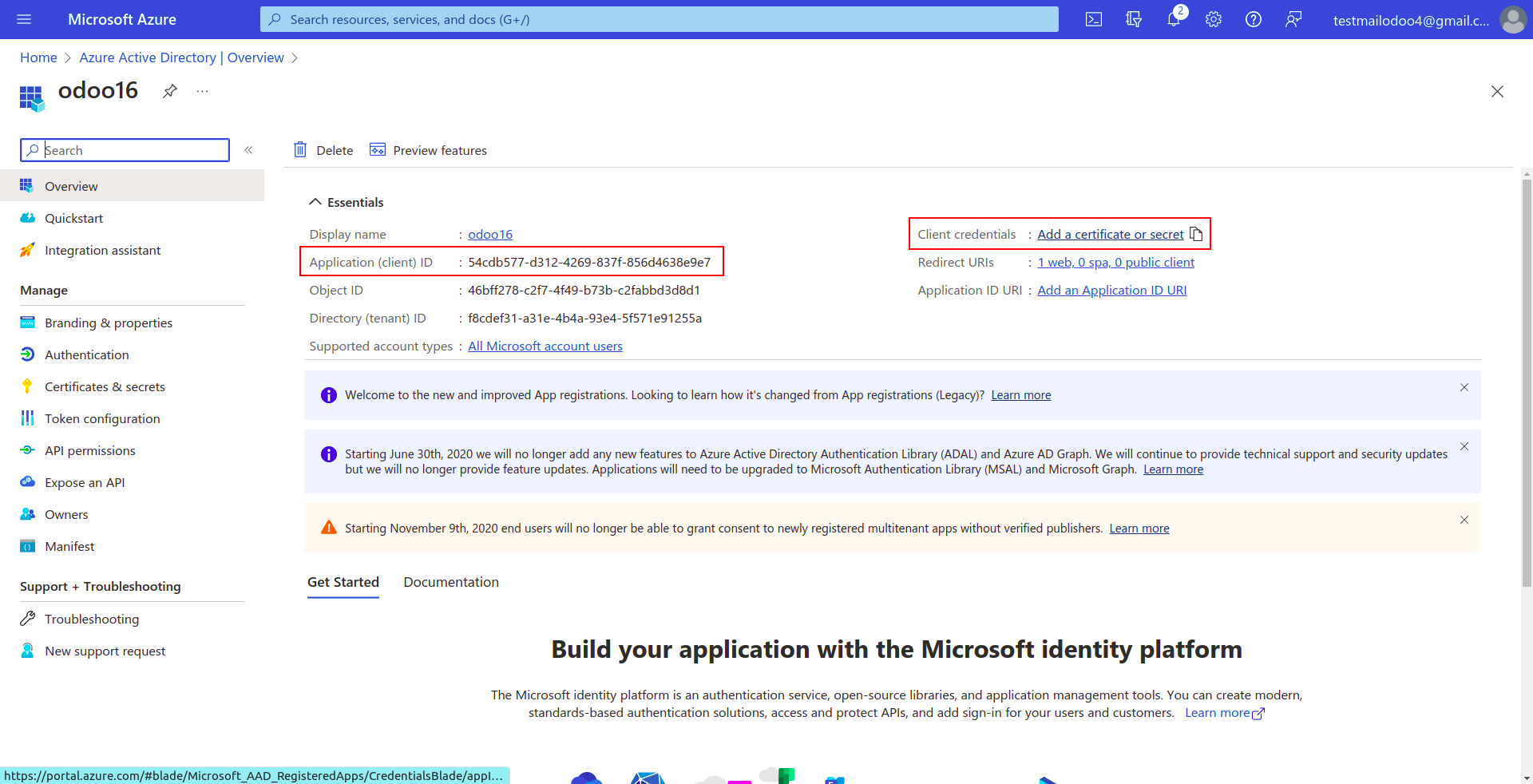Open the portal hamburger menu
The width and height of the screenshot is (1533, 784).
coord(24,19)
